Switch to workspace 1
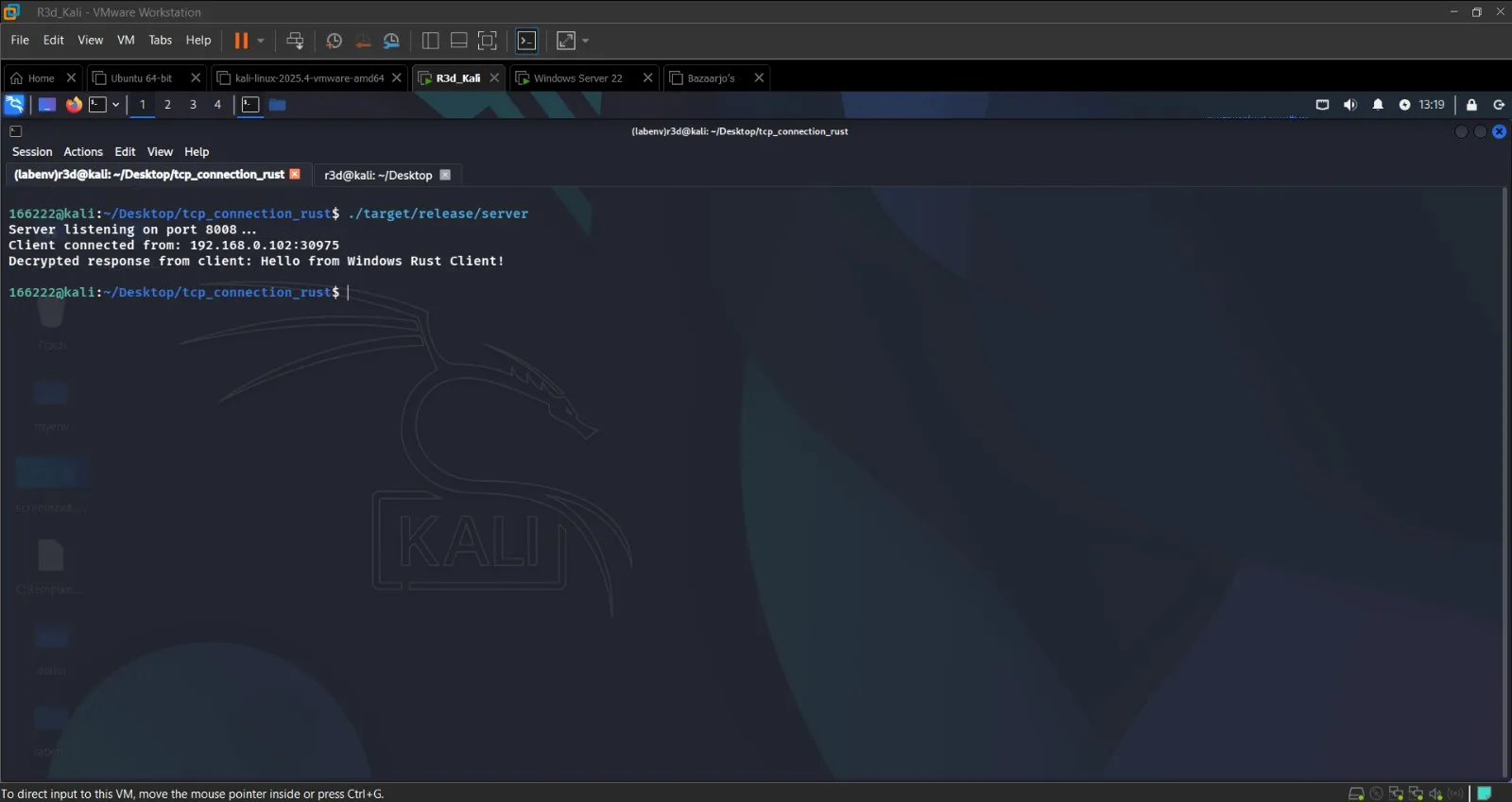 [x=143, y=105]
